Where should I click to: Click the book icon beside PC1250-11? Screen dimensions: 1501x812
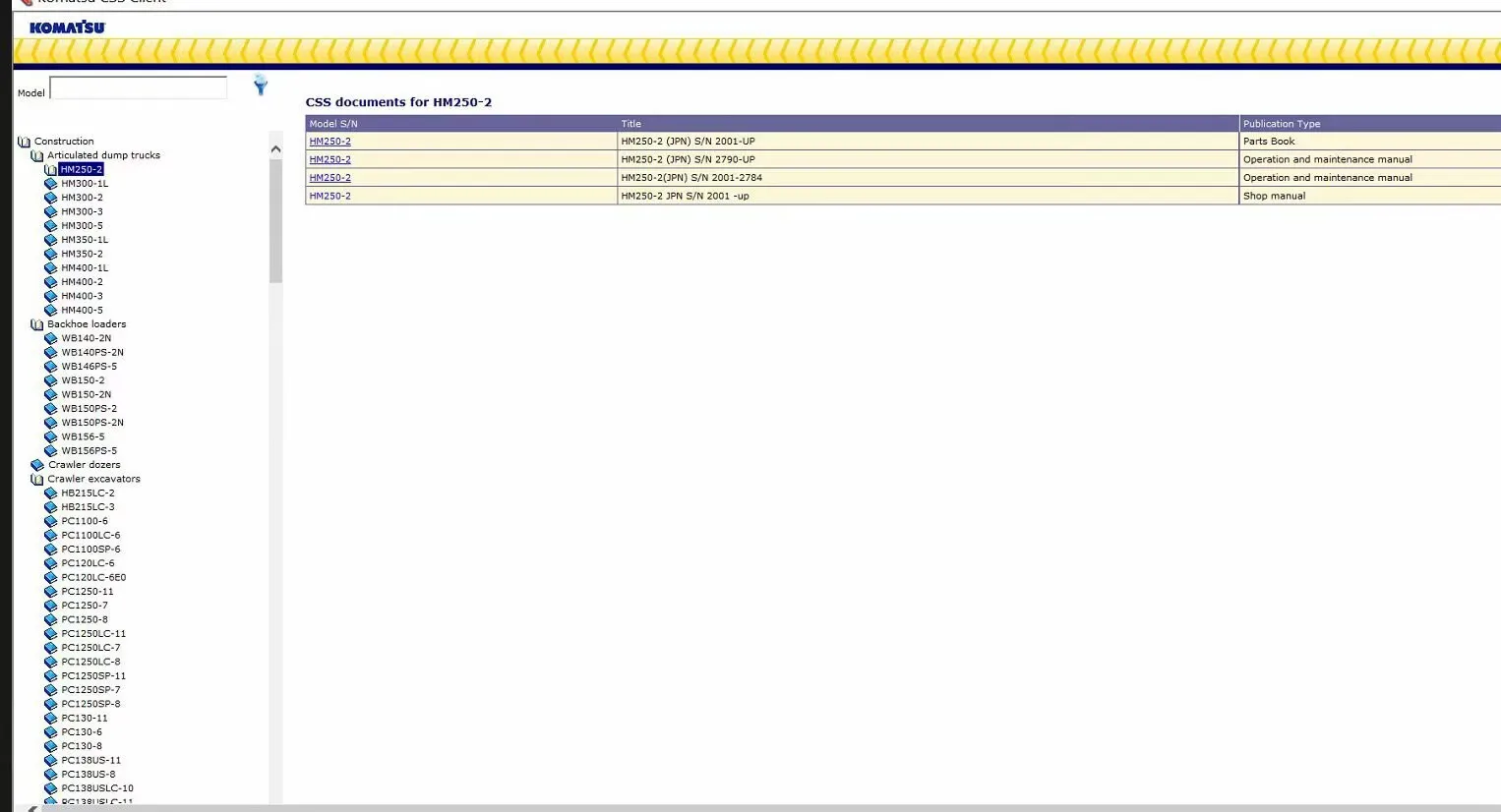tap(51, 592)
